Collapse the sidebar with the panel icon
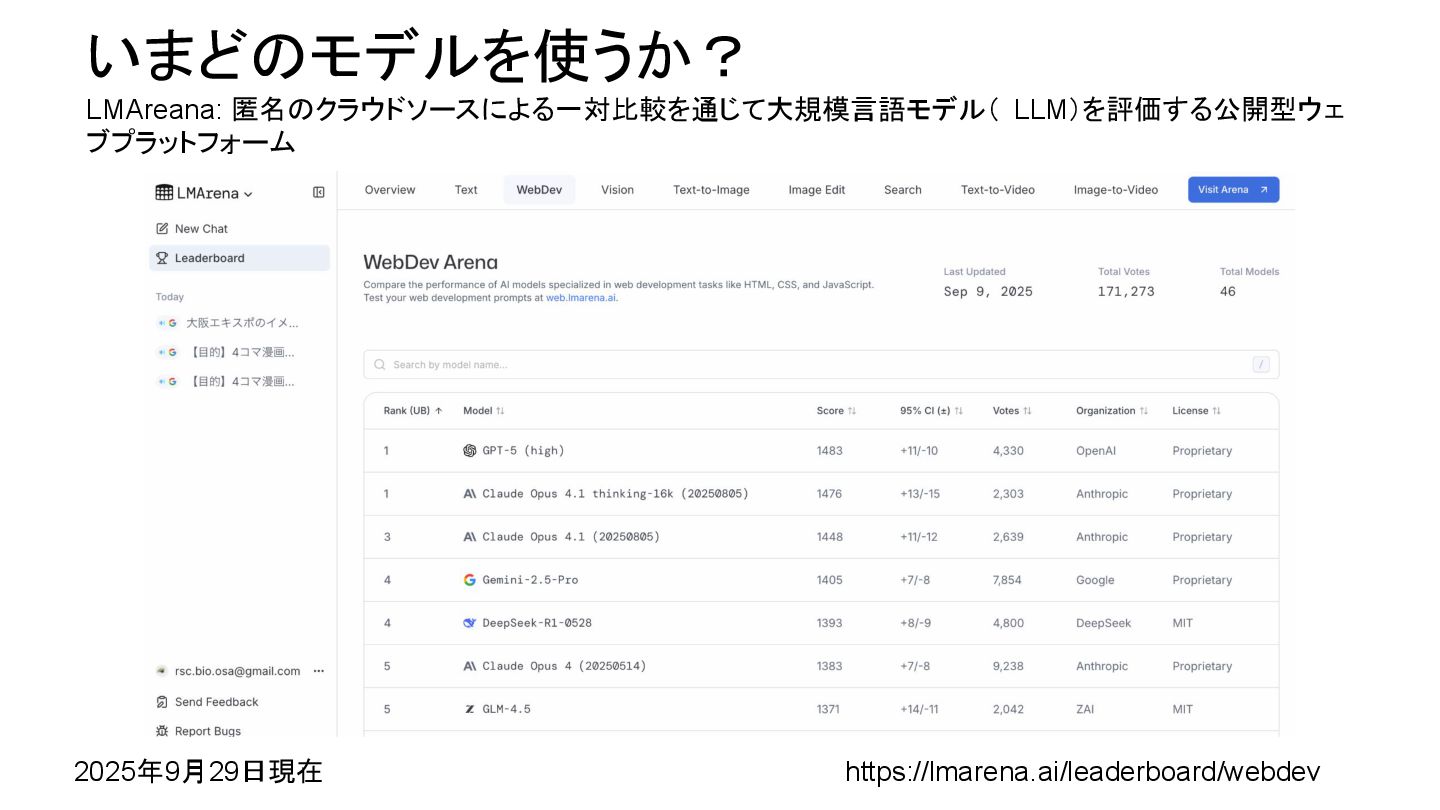 point(319,192)
